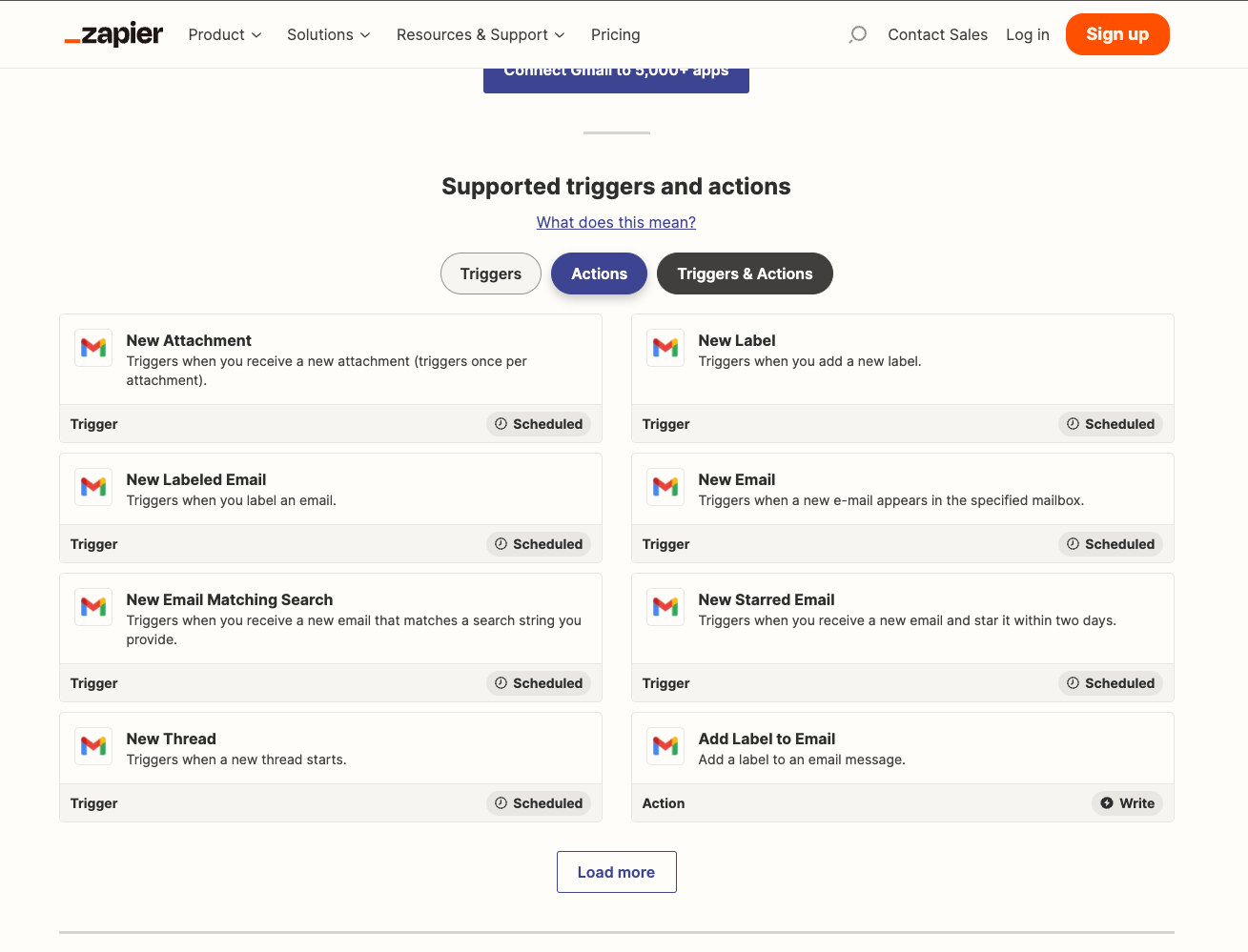
Task: Click the Gmail icon on New Label card
Action: coord(665,348)
